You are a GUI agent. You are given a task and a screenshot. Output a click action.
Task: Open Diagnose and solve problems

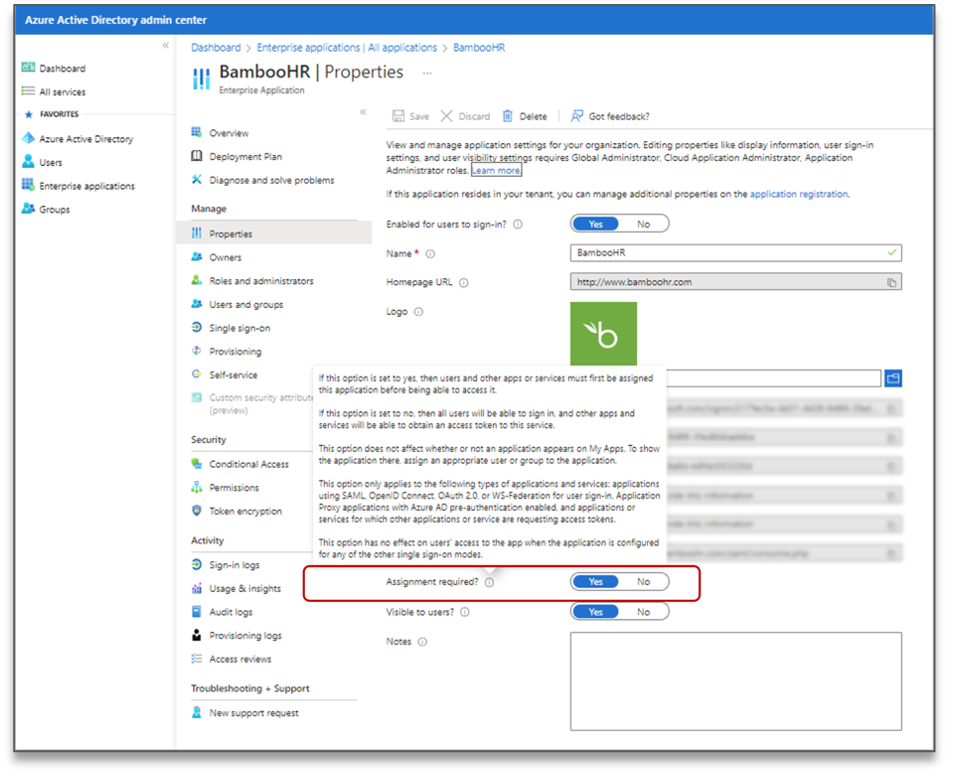[272, 180]
